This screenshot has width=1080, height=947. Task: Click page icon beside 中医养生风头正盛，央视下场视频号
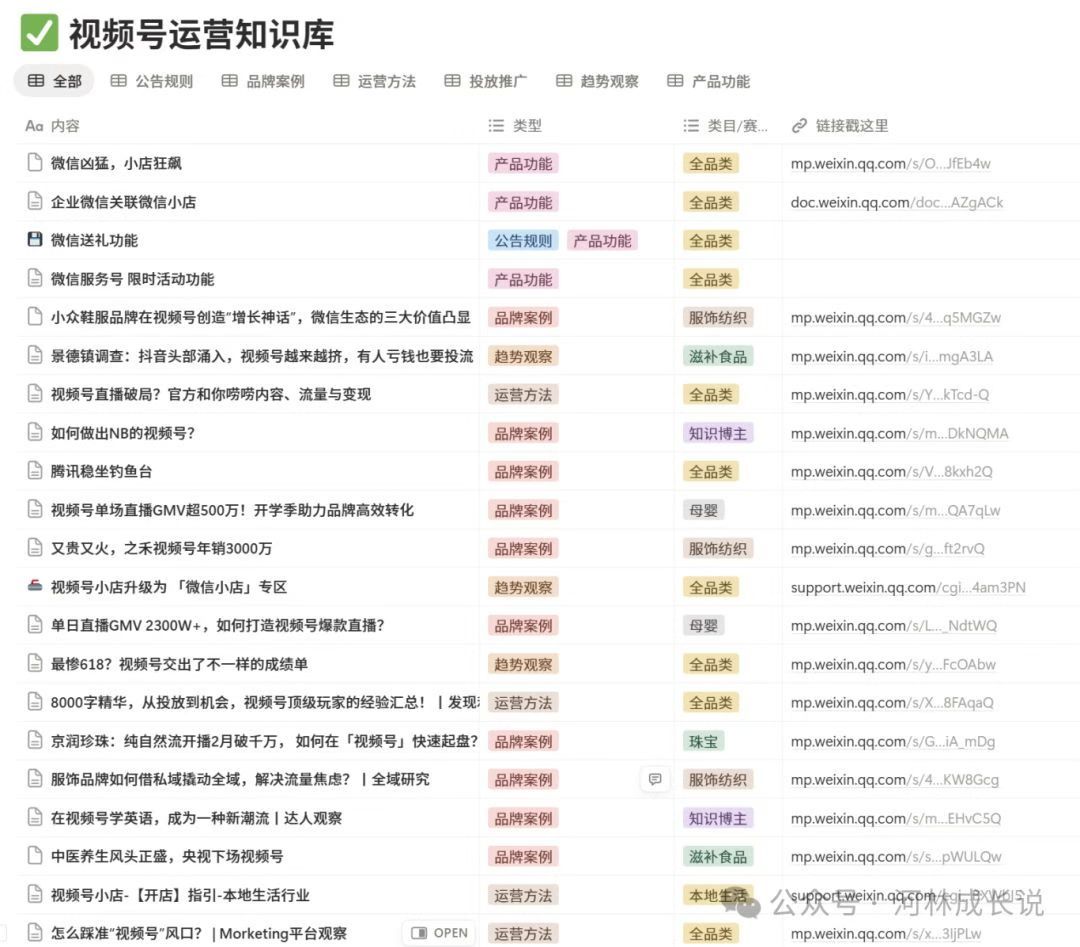coord(34,856)
